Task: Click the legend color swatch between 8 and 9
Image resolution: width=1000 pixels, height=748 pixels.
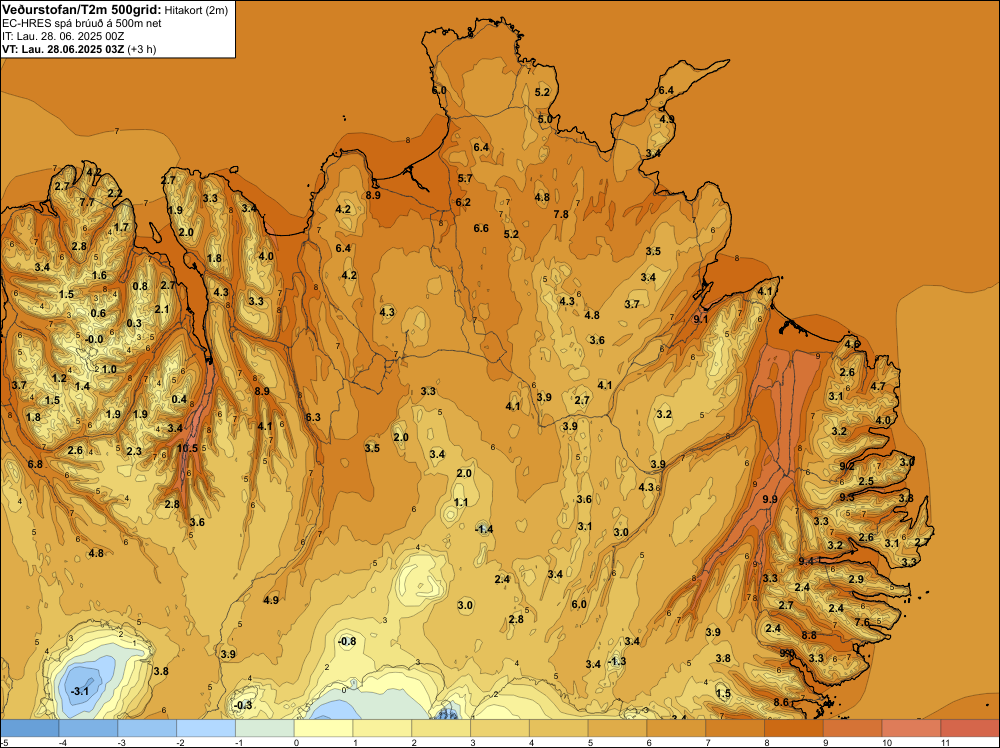Action: click(x=794, y=728)
